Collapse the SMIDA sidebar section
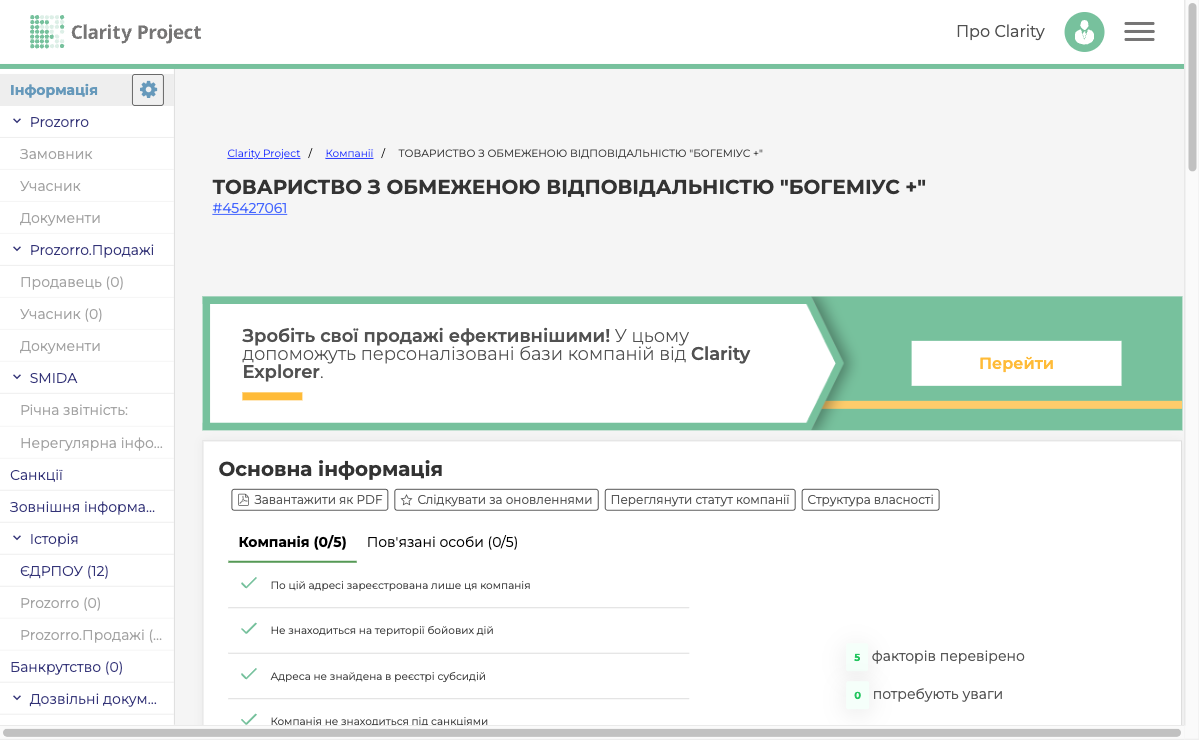The image size is (1199, 740). 16,377
